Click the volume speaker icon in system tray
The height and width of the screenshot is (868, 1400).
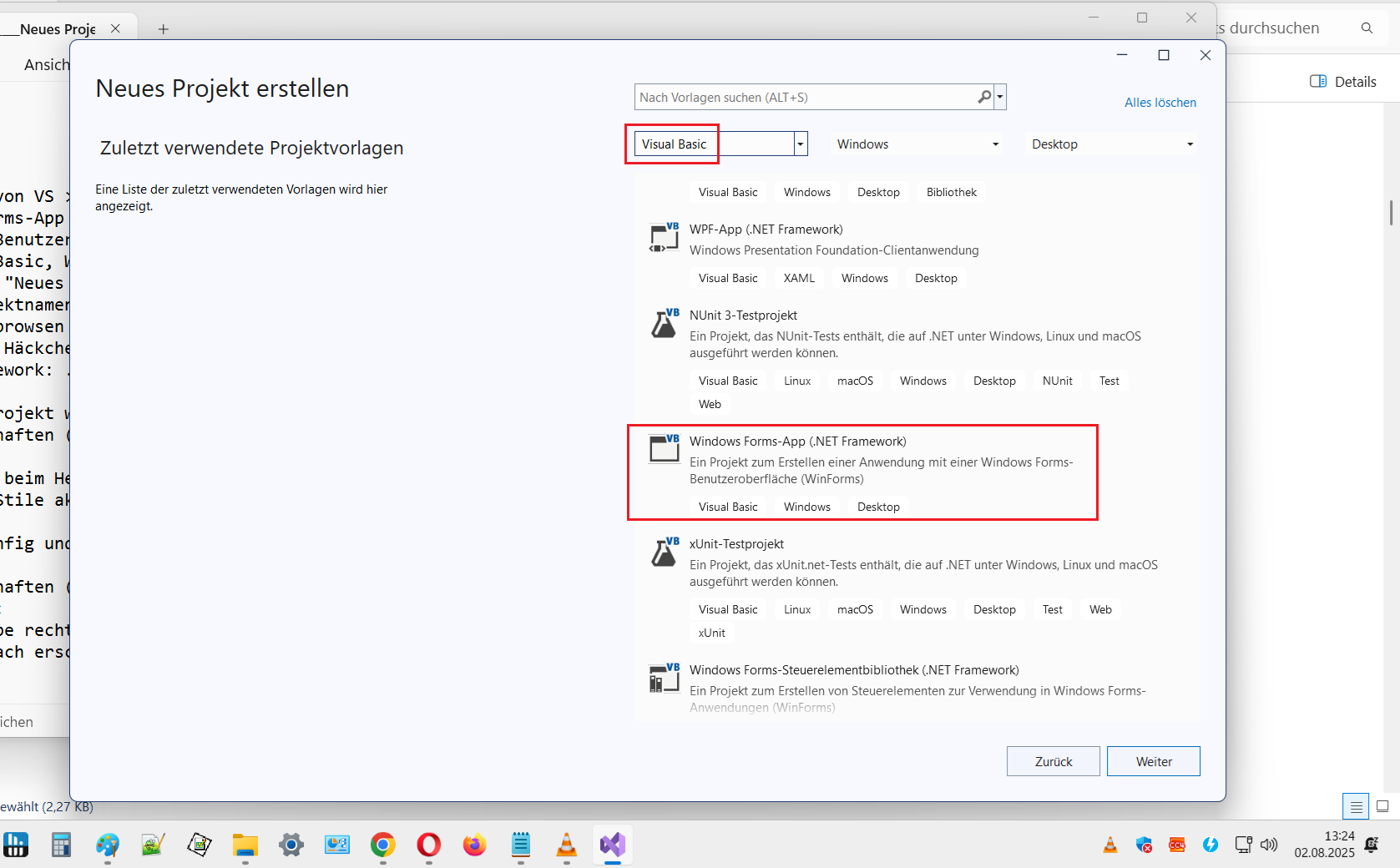[x=1269, y=845]
